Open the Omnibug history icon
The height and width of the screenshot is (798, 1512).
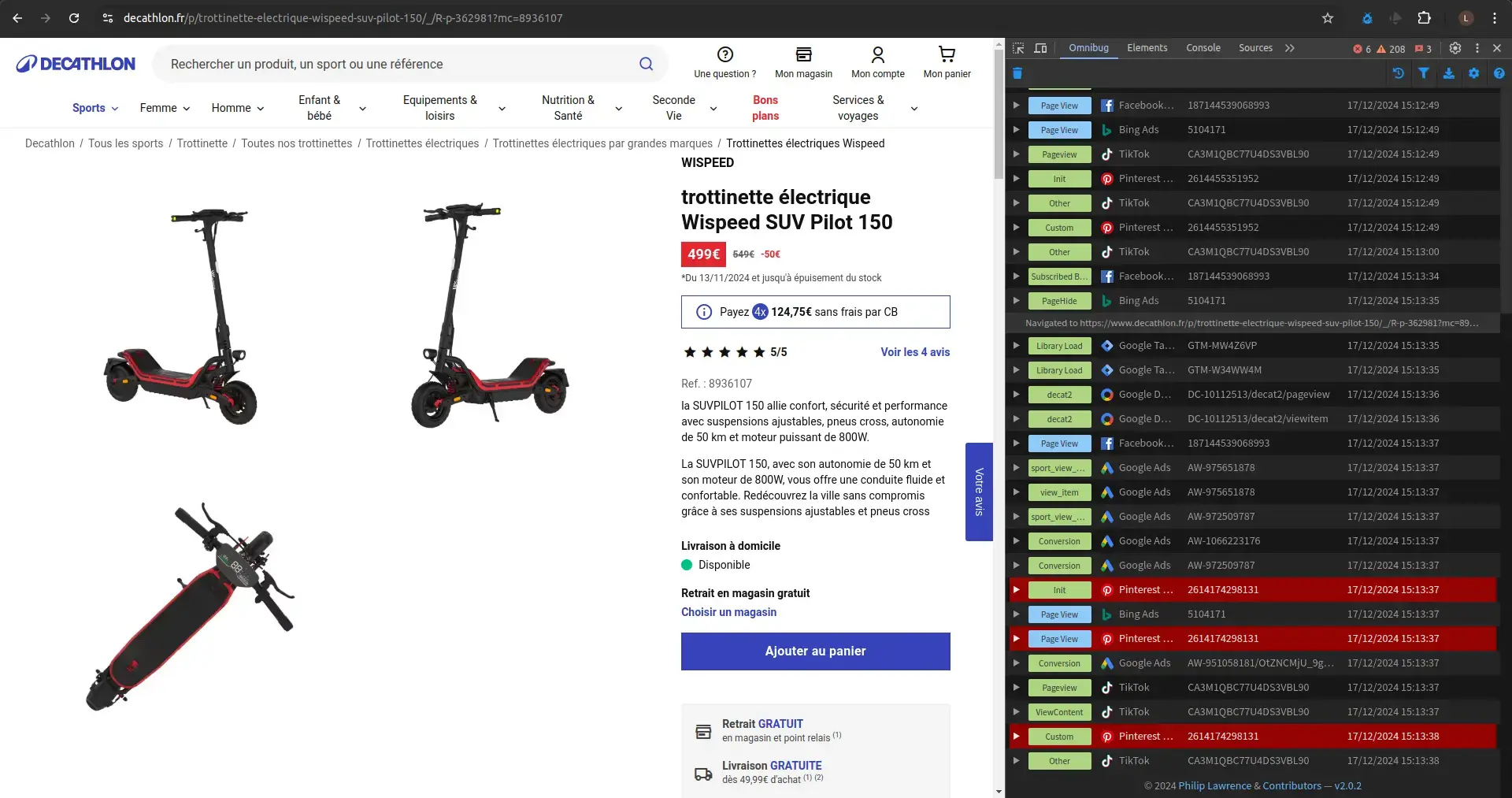pyautogui.click(x=1399, y=73)
